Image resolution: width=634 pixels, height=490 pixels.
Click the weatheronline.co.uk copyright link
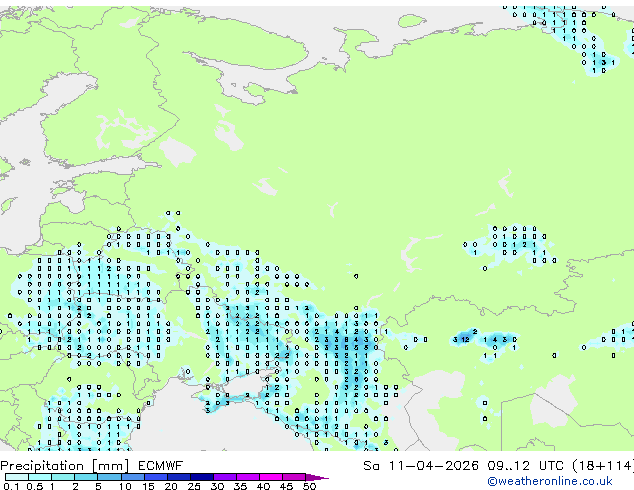pos(549,481)
